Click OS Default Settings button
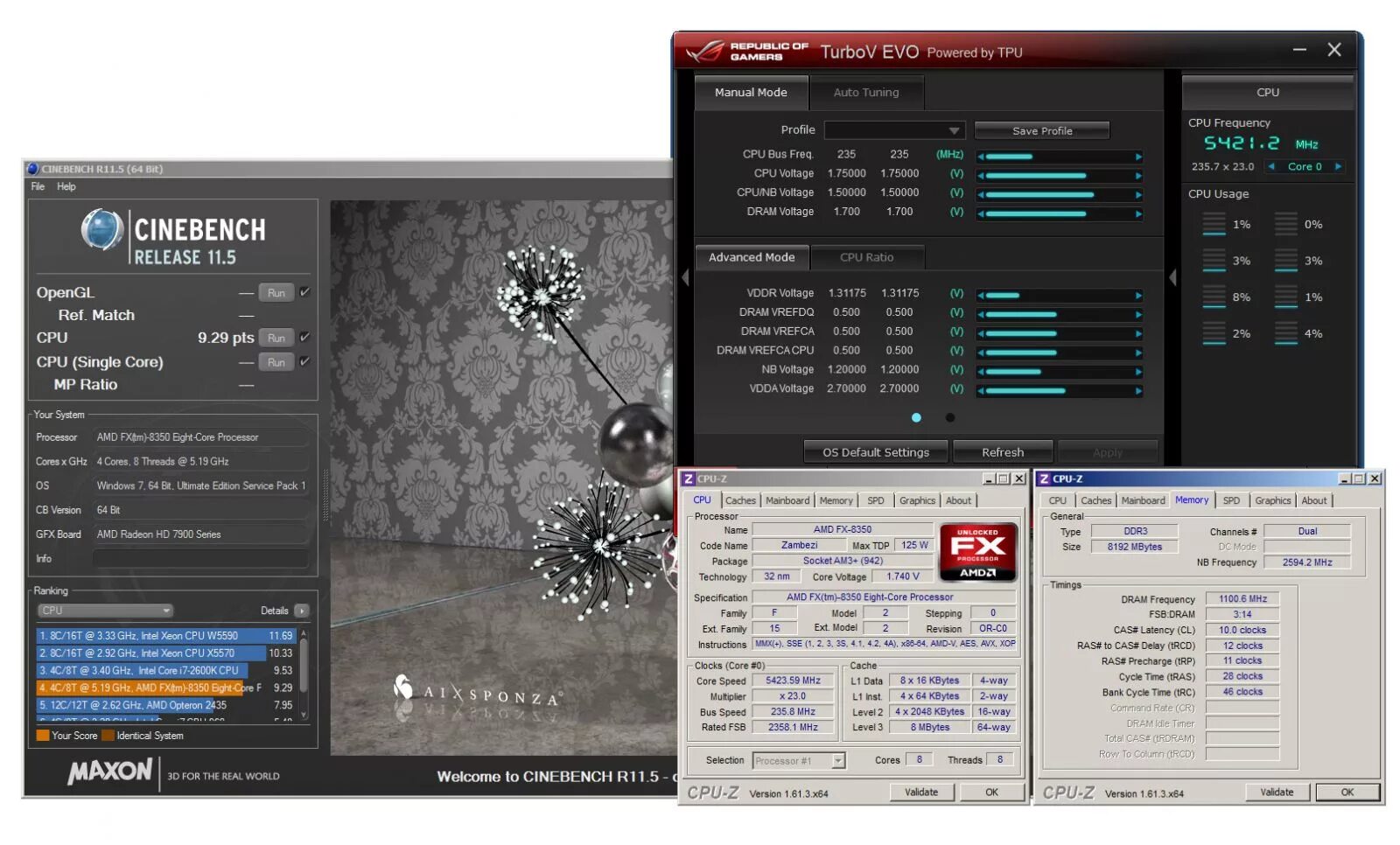 [876, 452]
